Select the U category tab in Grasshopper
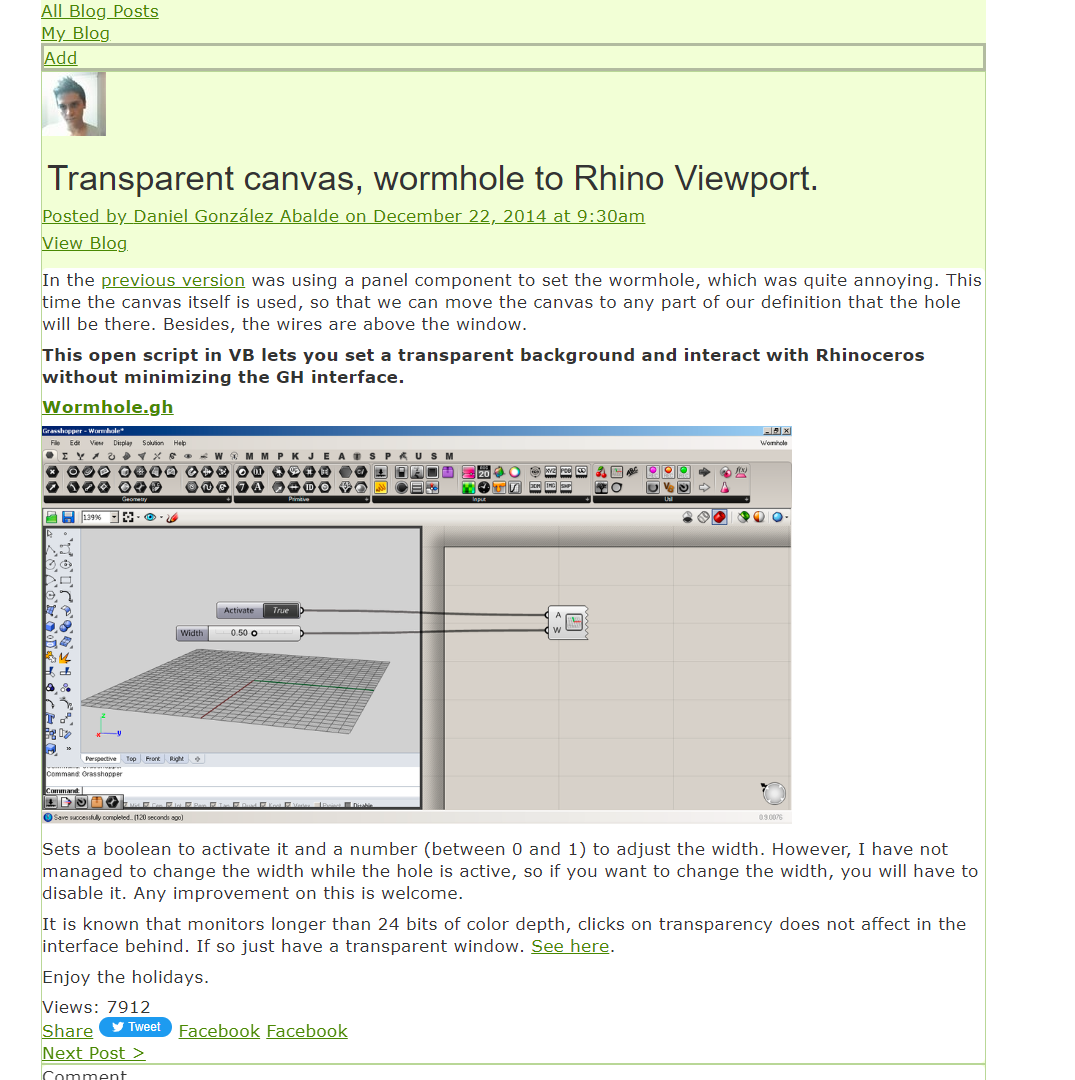 click(418, 456)
